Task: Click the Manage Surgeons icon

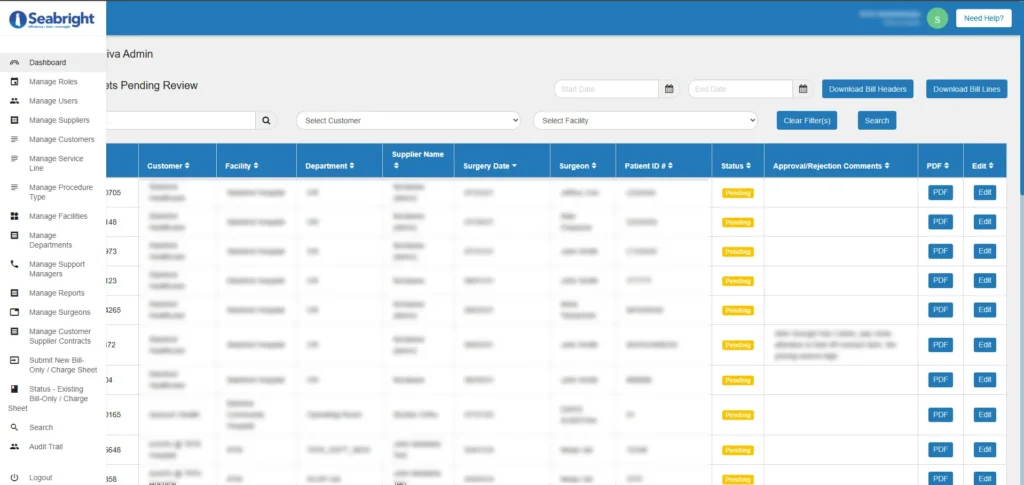Action: tap(14, 312)
